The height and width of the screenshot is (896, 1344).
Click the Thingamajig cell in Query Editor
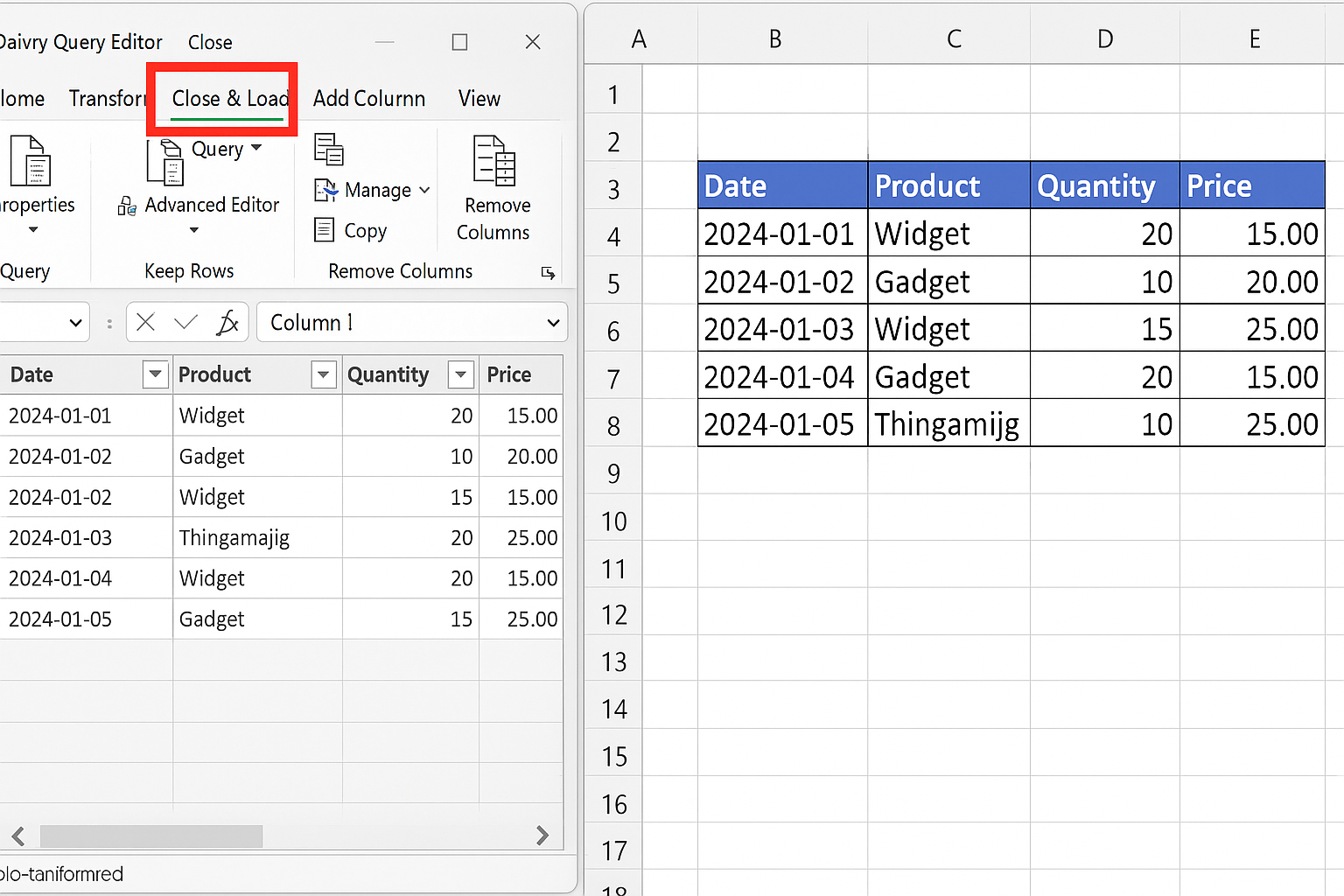(x=256, y=537)
